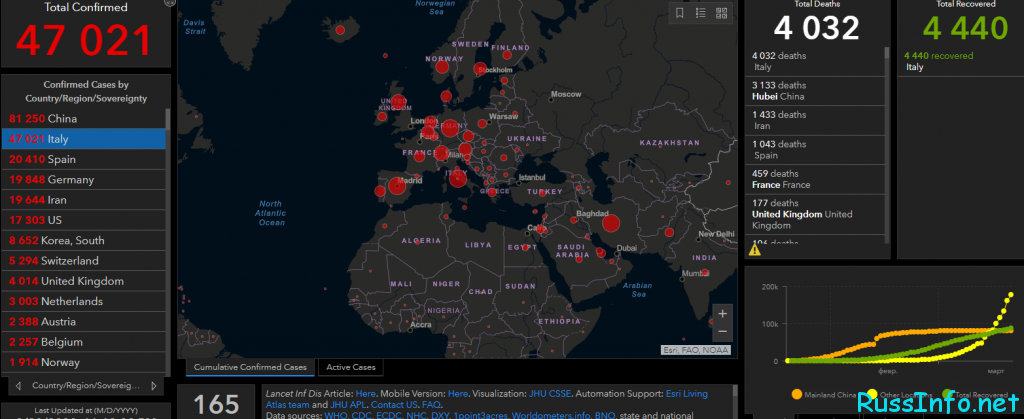Open the Lancet article Here link
The width and height of the screenshot is (1024, 419).
[366, 394]
